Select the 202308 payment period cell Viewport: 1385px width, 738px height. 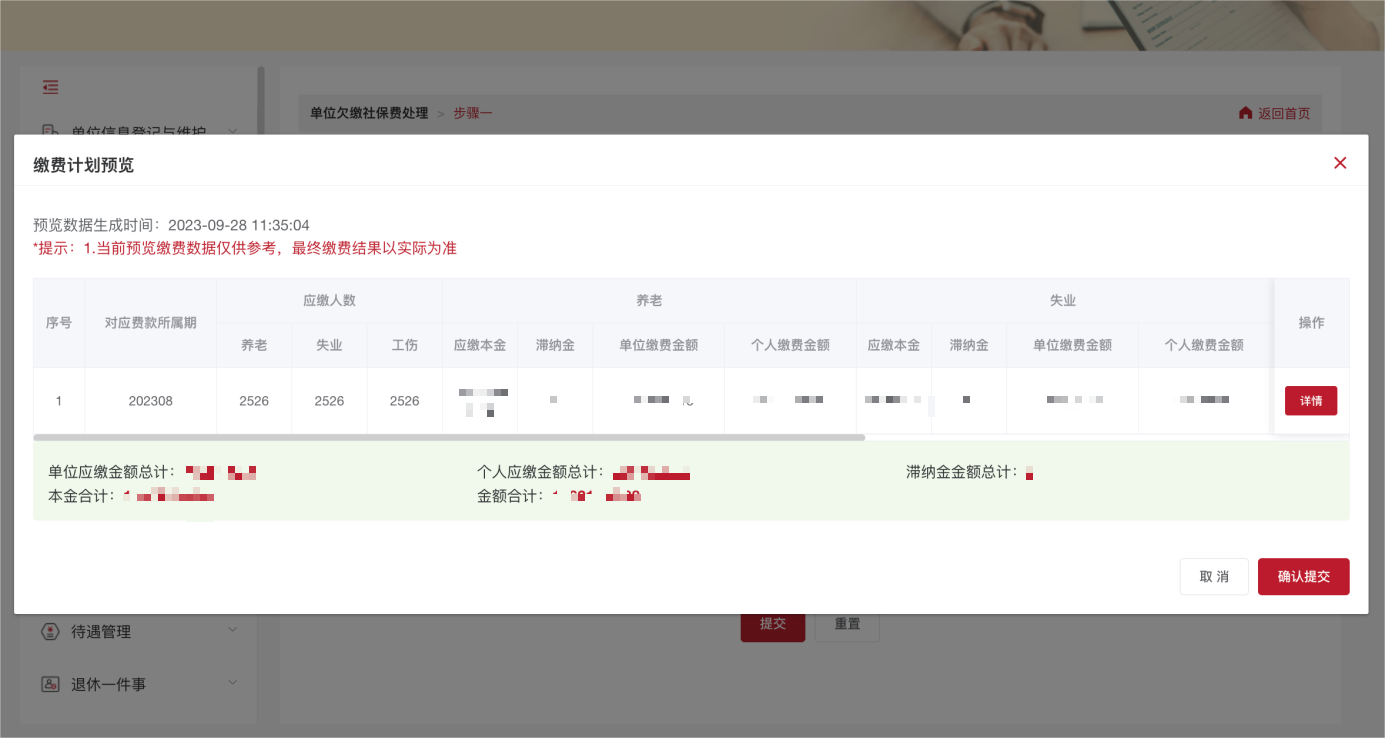[x=150, y=400]
